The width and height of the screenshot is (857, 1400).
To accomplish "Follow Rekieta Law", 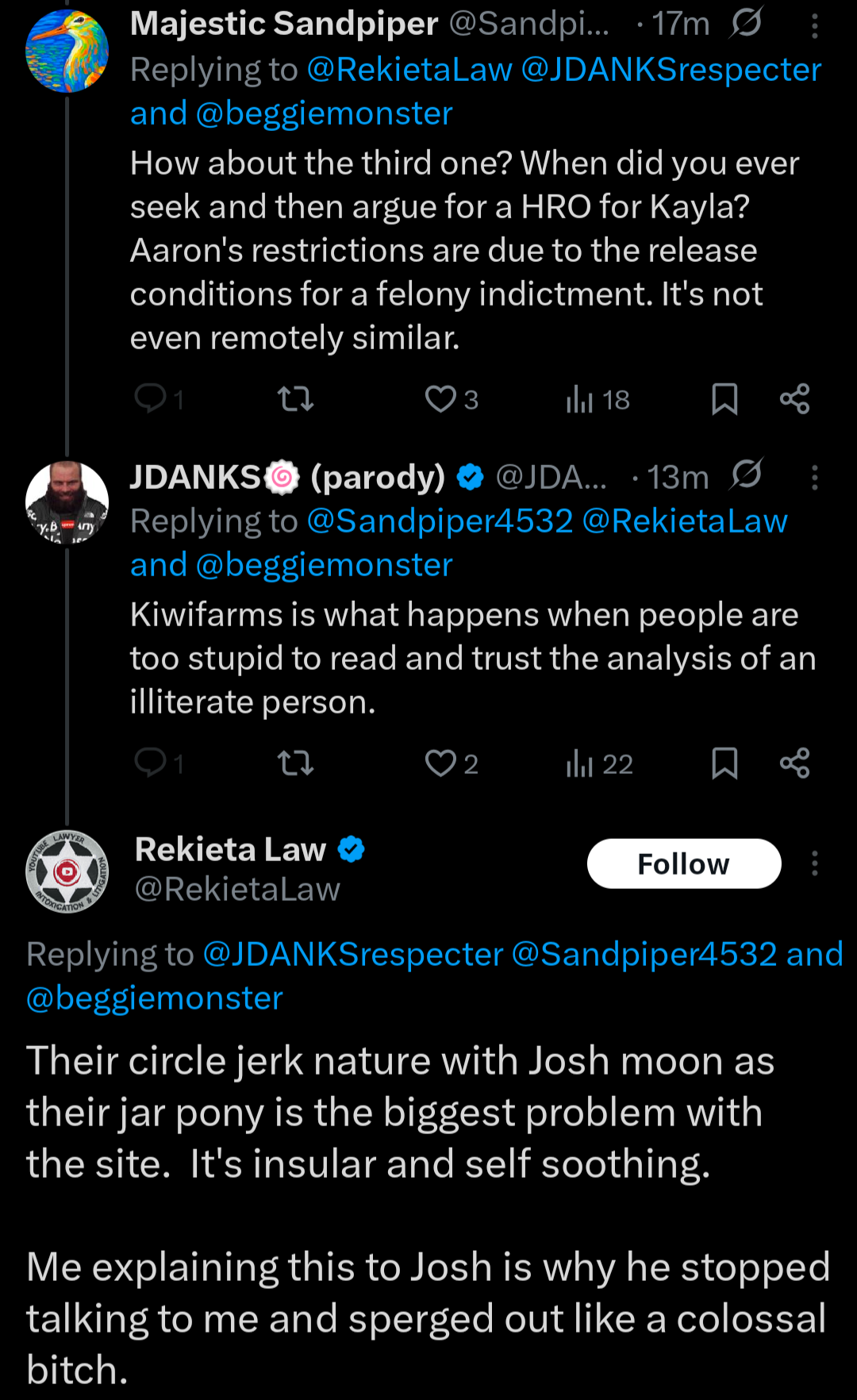I will pyautogui.click(x=684, y=863).
